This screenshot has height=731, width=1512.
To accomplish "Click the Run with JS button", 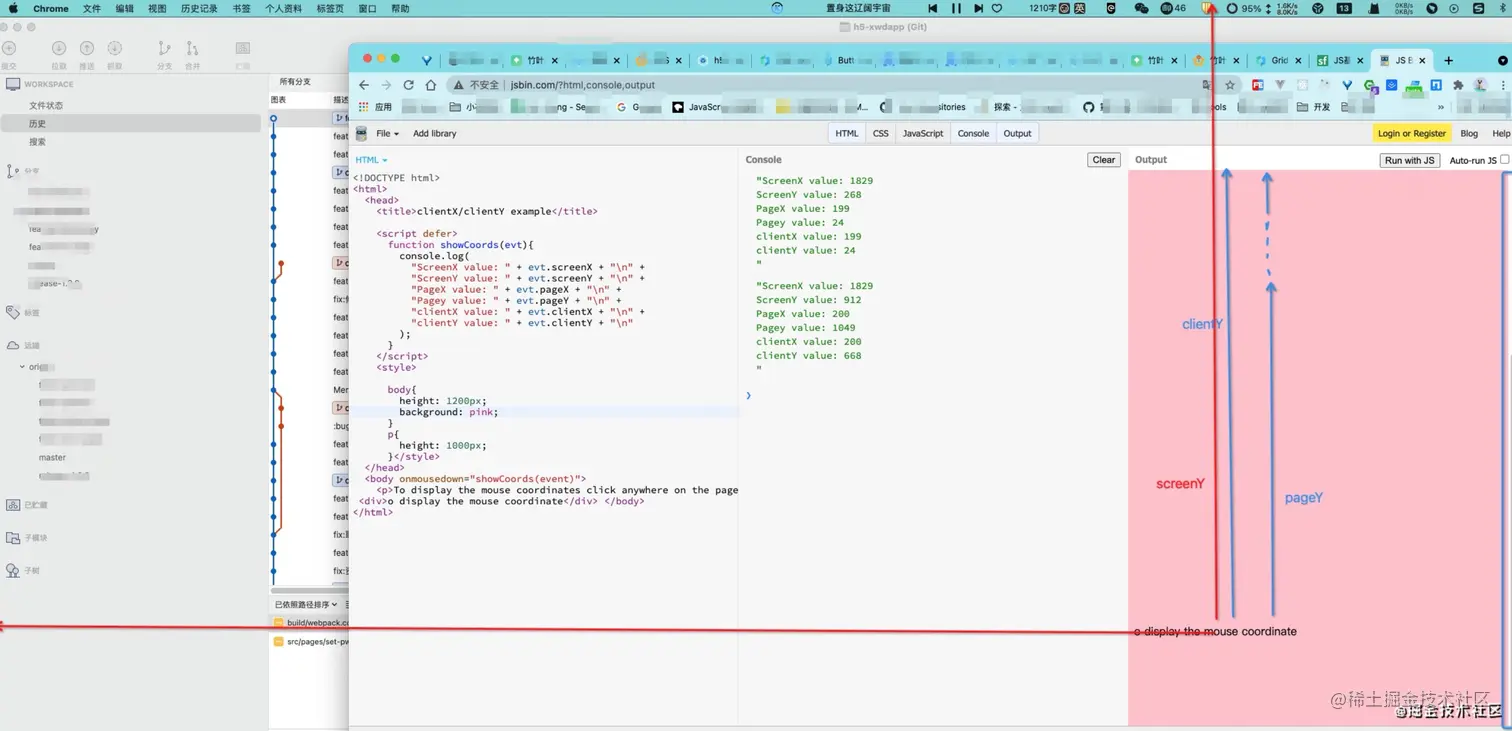I will point(1410,160).
